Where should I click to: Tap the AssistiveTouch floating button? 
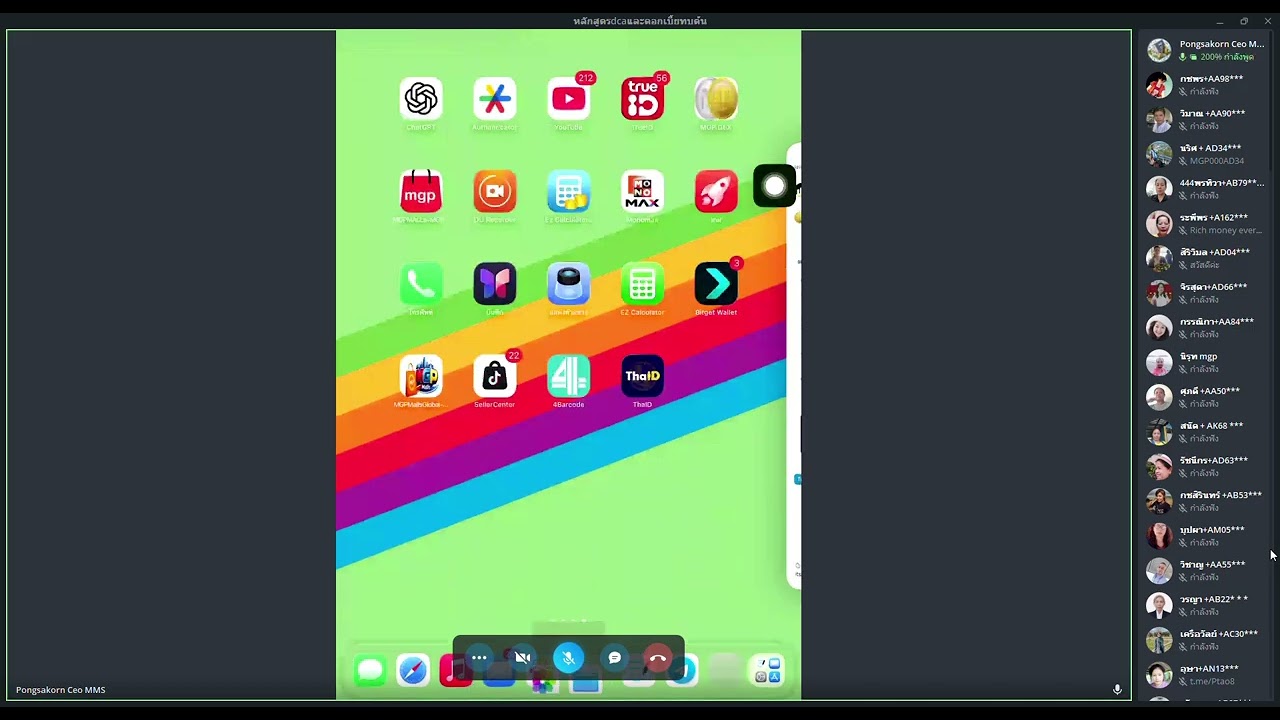tap(774, 186)
